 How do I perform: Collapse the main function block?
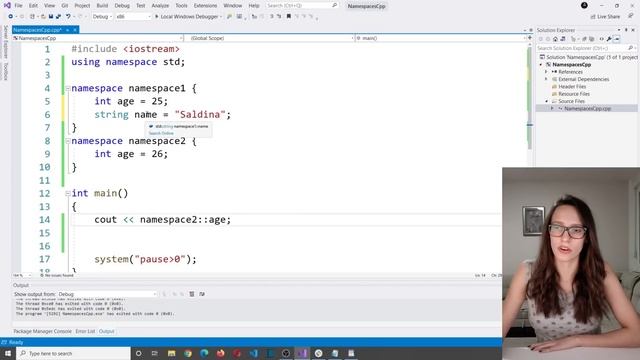(x=68, y=193)
